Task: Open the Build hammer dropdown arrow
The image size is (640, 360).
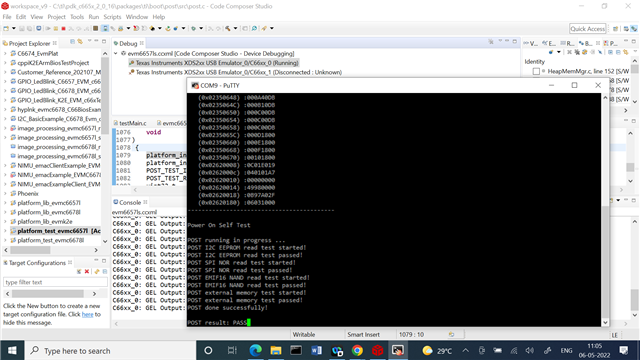Action: click(x=236, y=29)
